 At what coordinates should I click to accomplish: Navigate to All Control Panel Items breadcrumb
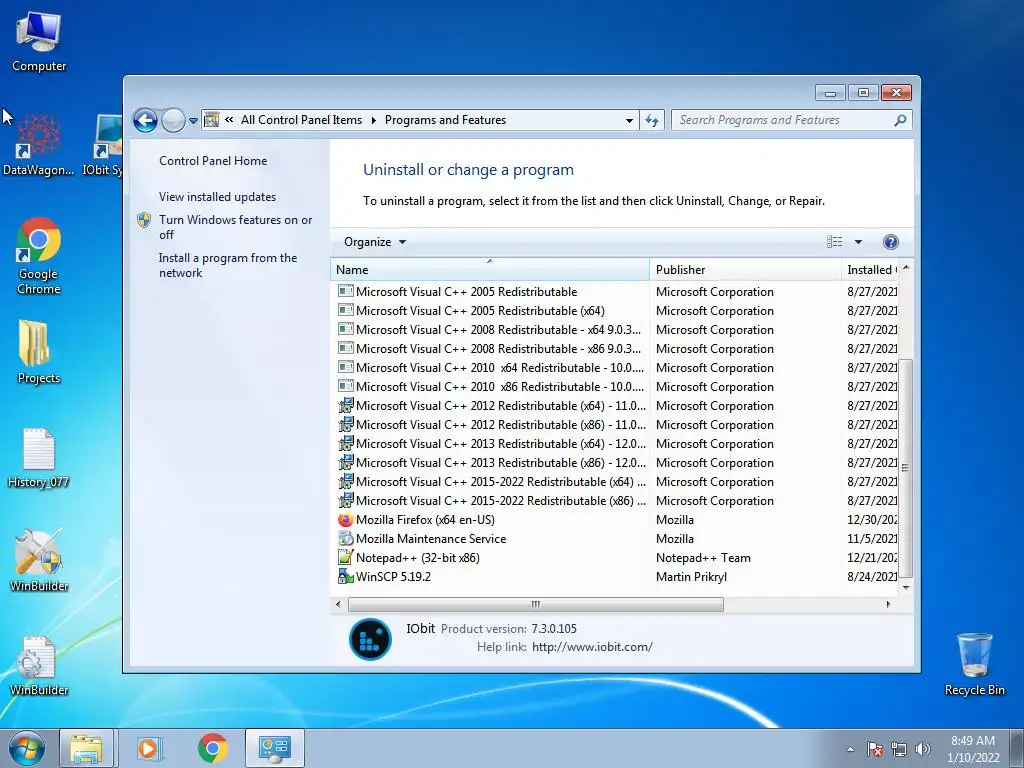[x=301, y=120]
